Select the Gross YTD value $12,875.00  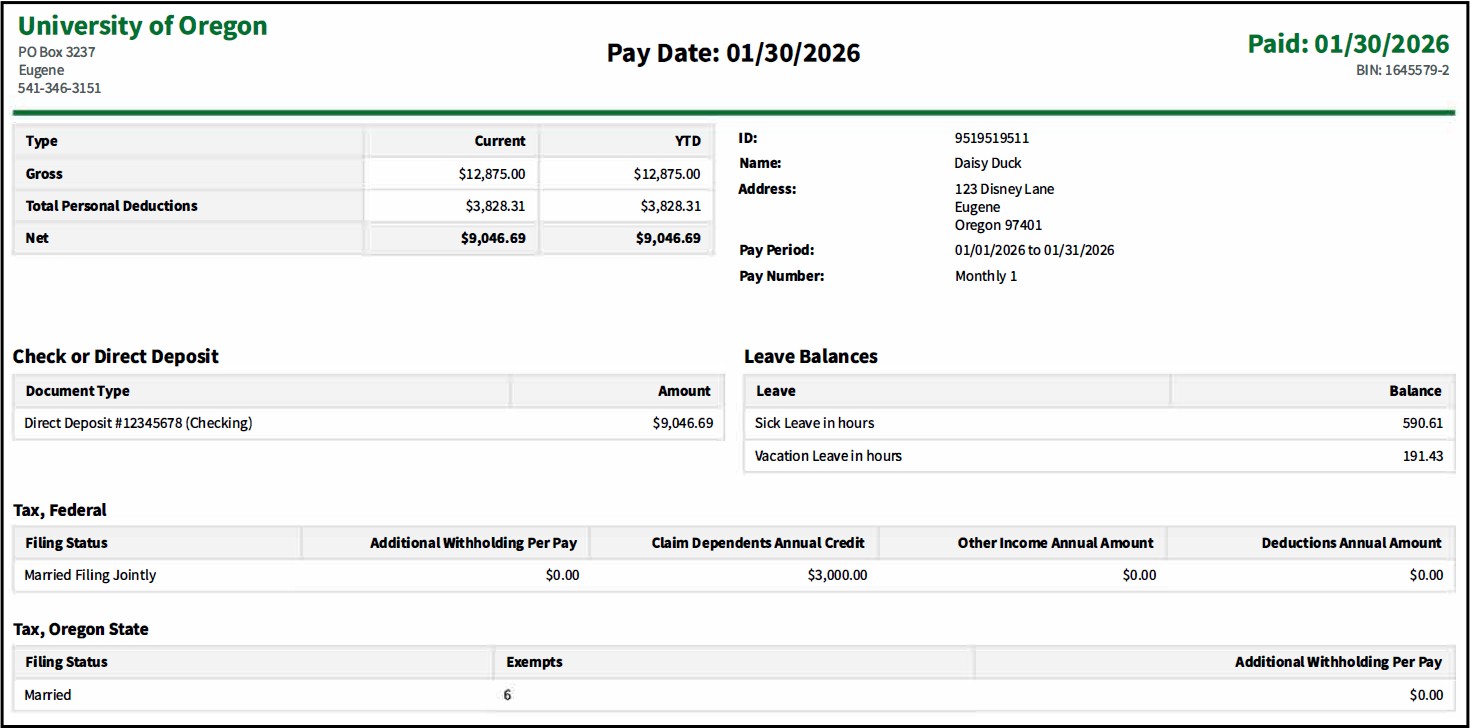667,174
